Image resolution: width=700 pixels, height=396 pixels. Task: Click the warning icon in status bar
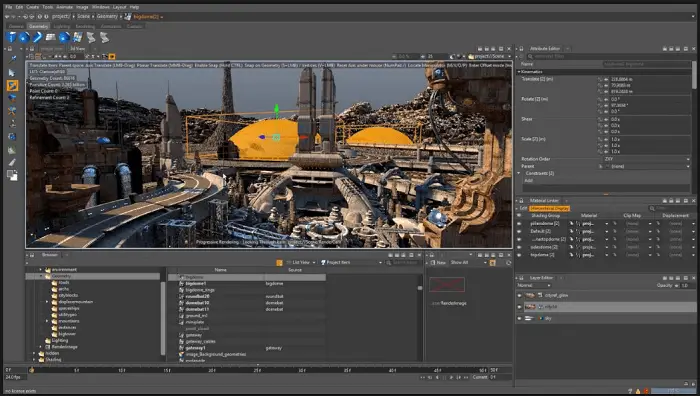638,391
